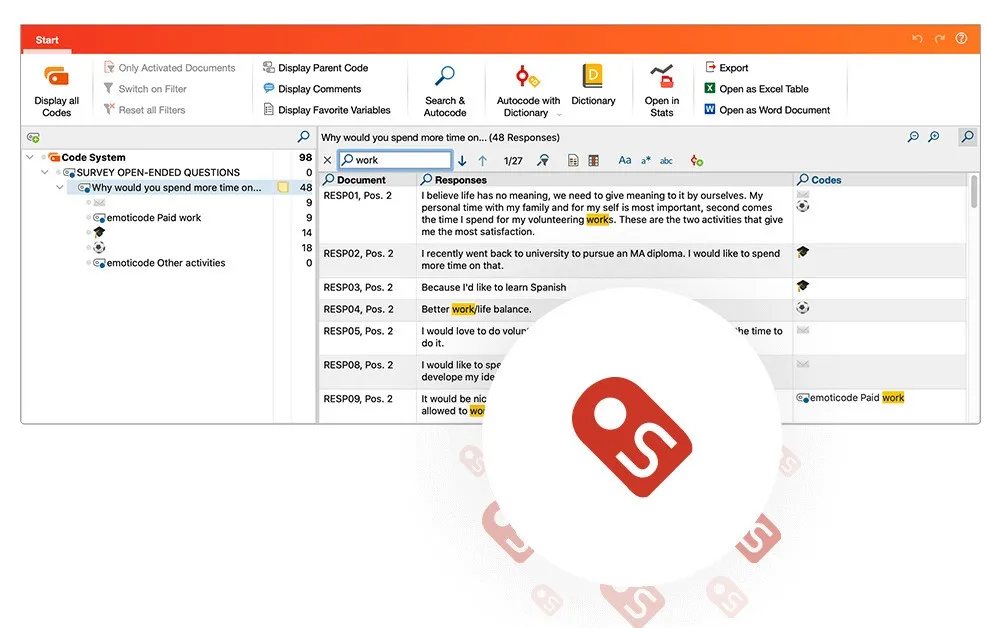
Task: Click the activation dot beside Code System
Action: click(43, 157)
